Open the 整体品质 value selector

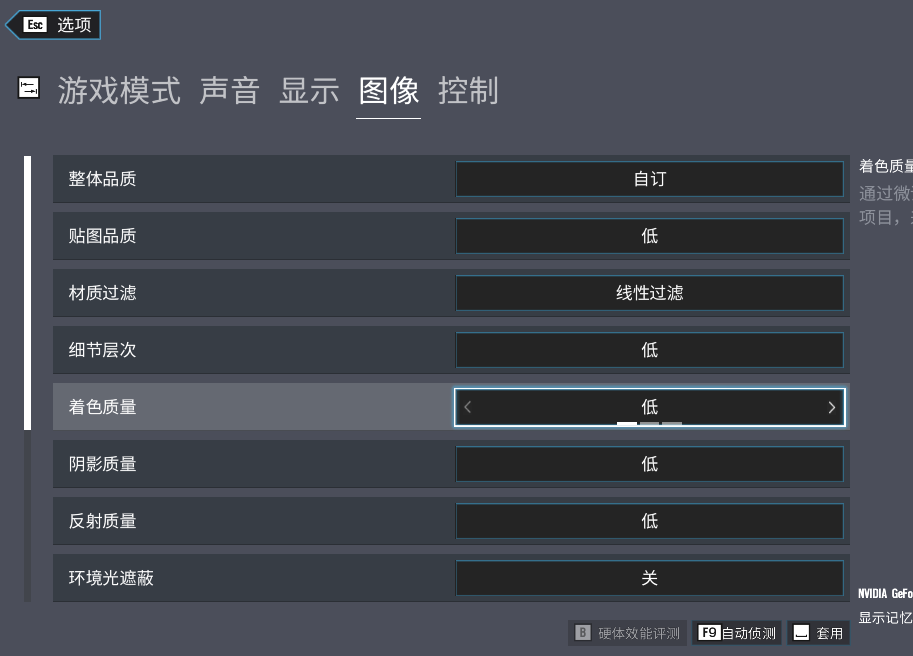[x=649, y=179]
